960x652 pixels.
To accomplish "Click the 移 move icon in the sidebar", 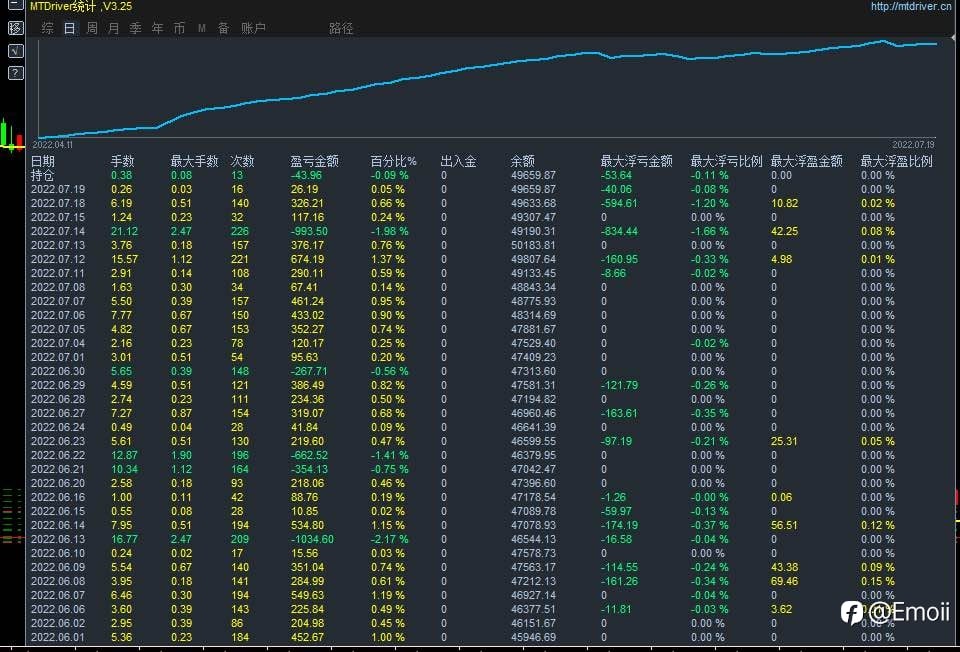I will [15, 28].
